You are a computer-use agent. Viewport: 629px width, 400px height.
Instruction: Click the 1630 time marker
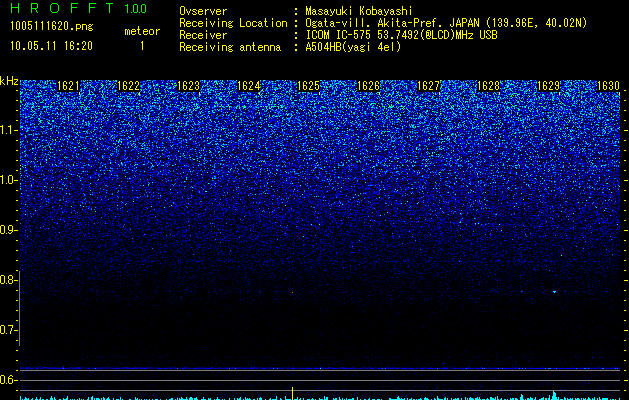pyautogui.click(x=609, y=86)
